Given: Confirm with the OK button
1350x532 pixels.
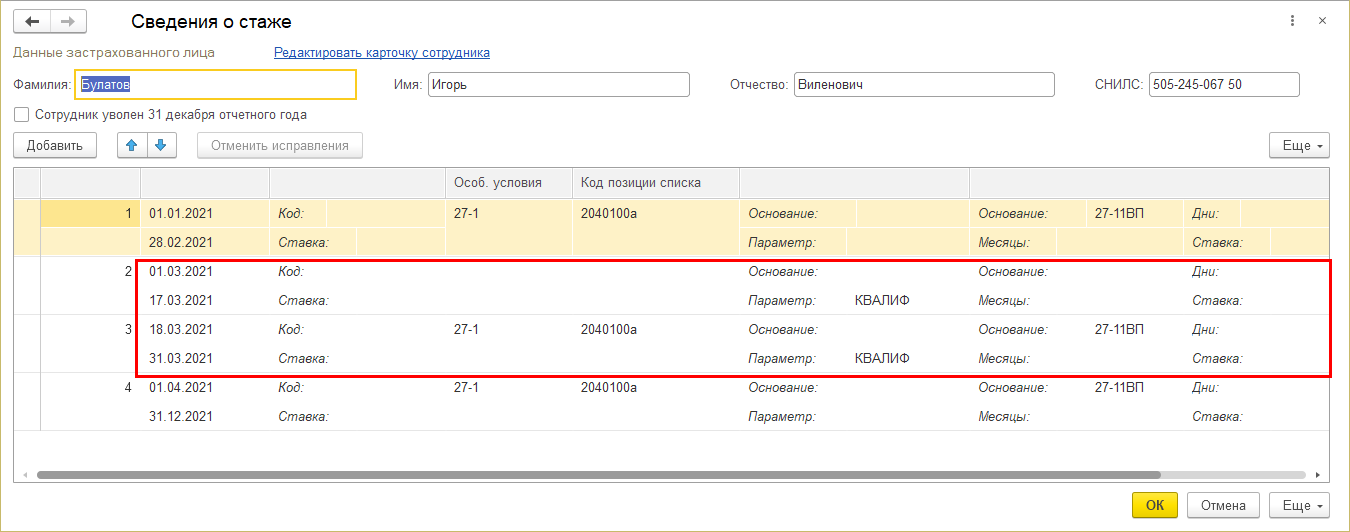Looking at the screenshot, I should (x=1154, y=505).
